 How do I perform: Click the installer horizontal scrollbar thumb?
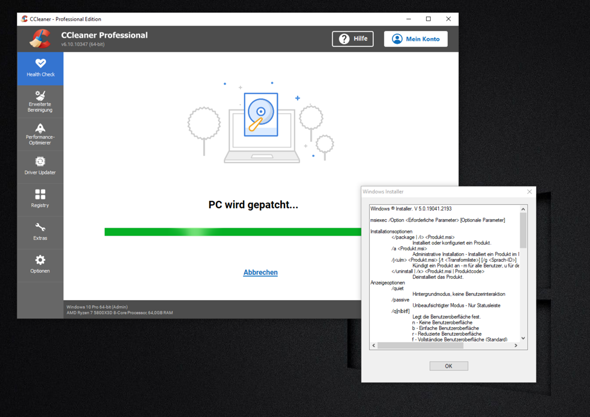click(x=420, y=345)
